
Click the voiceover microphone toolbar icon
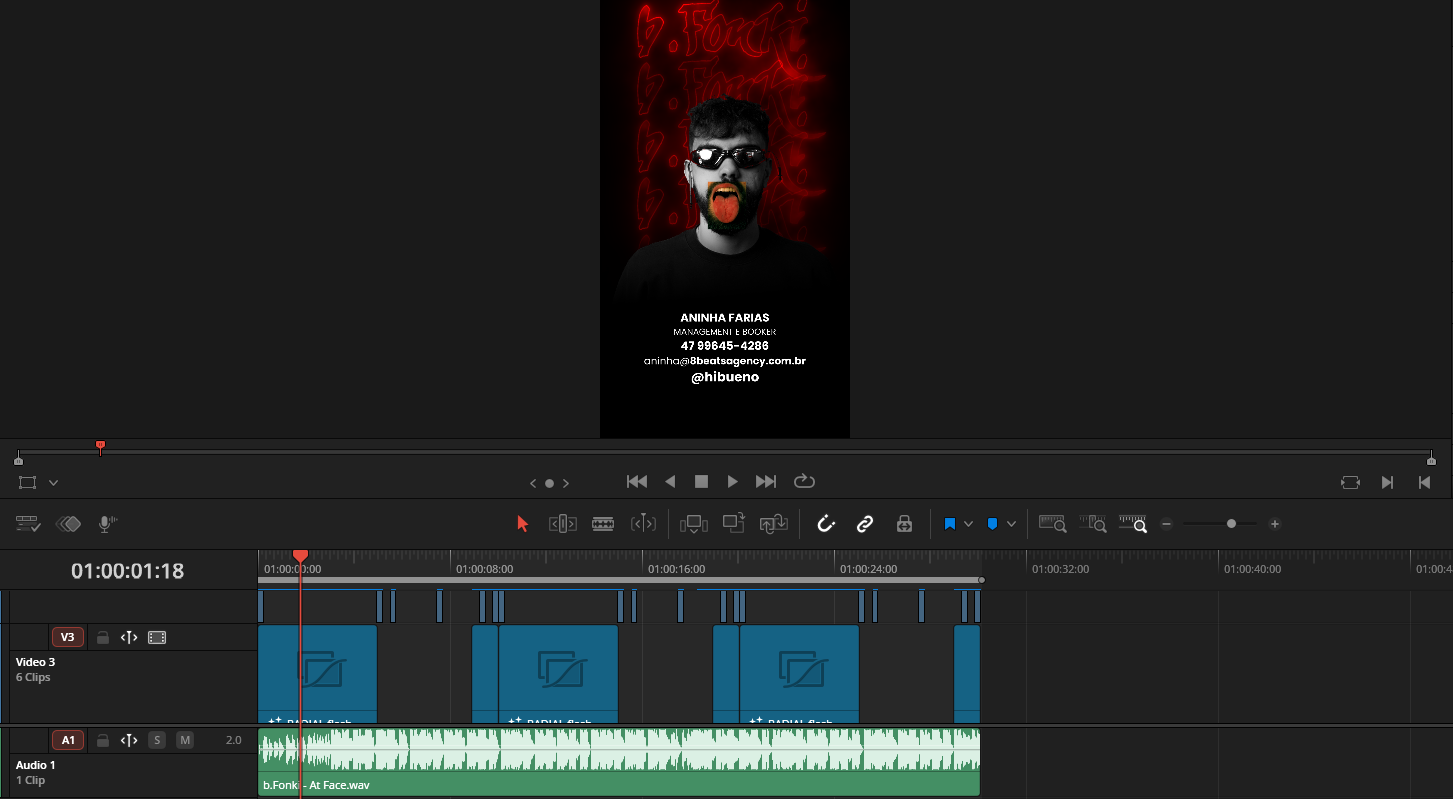pyautogui.click(x=107, y=524)
